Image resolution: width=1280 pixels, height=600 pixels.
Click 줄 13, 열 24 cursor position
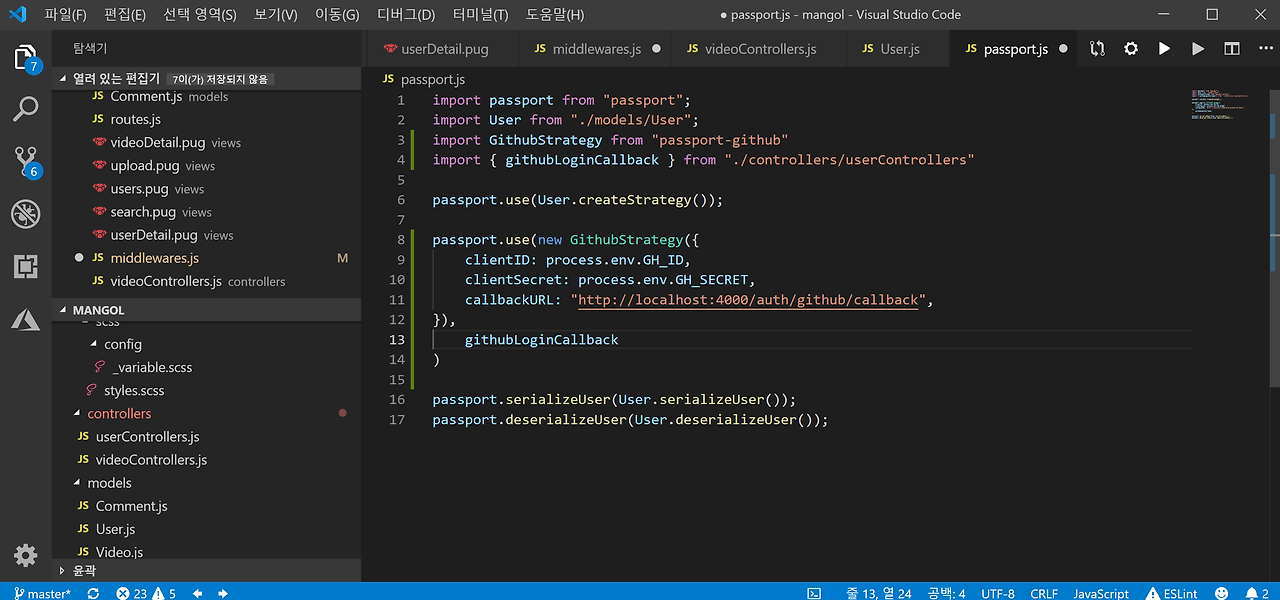click(x=879, y=593)
